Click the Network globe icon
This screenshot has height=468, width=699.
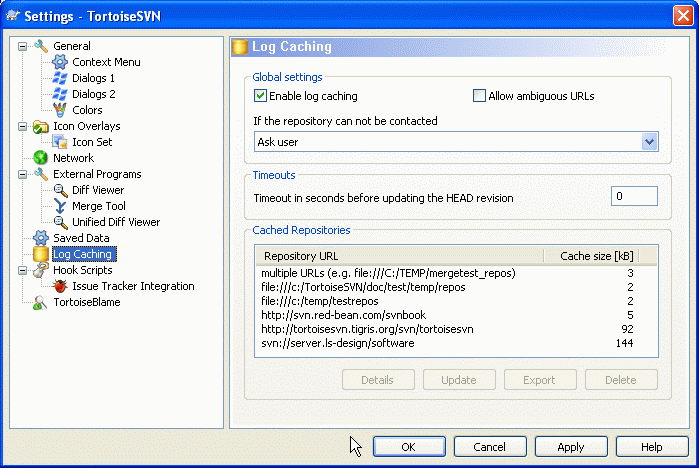[41, 158]
